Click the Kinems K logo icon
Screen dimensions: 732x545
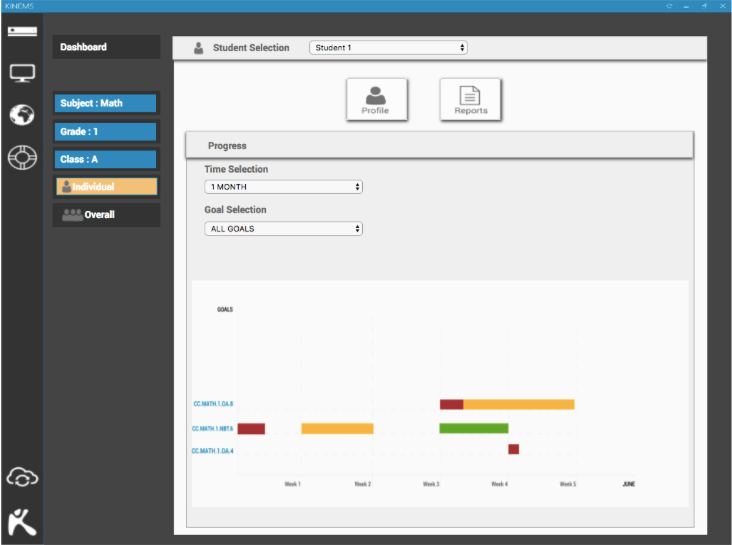[22, 520]
